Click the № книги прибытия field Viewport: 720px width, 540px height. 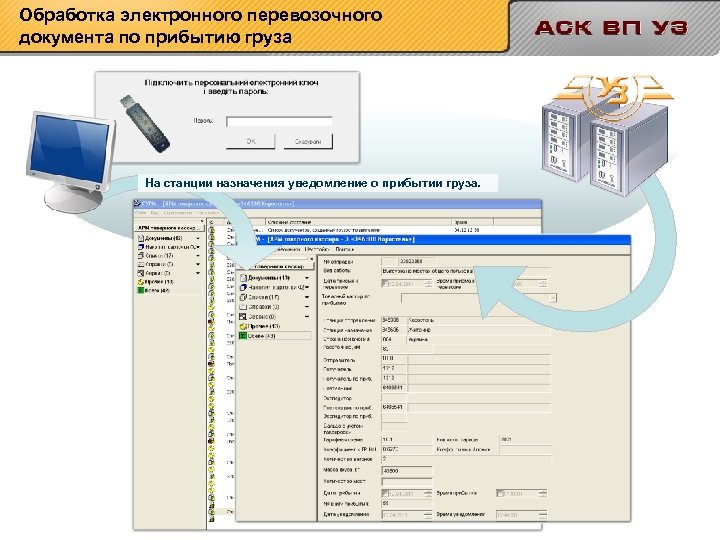point(407,504)
